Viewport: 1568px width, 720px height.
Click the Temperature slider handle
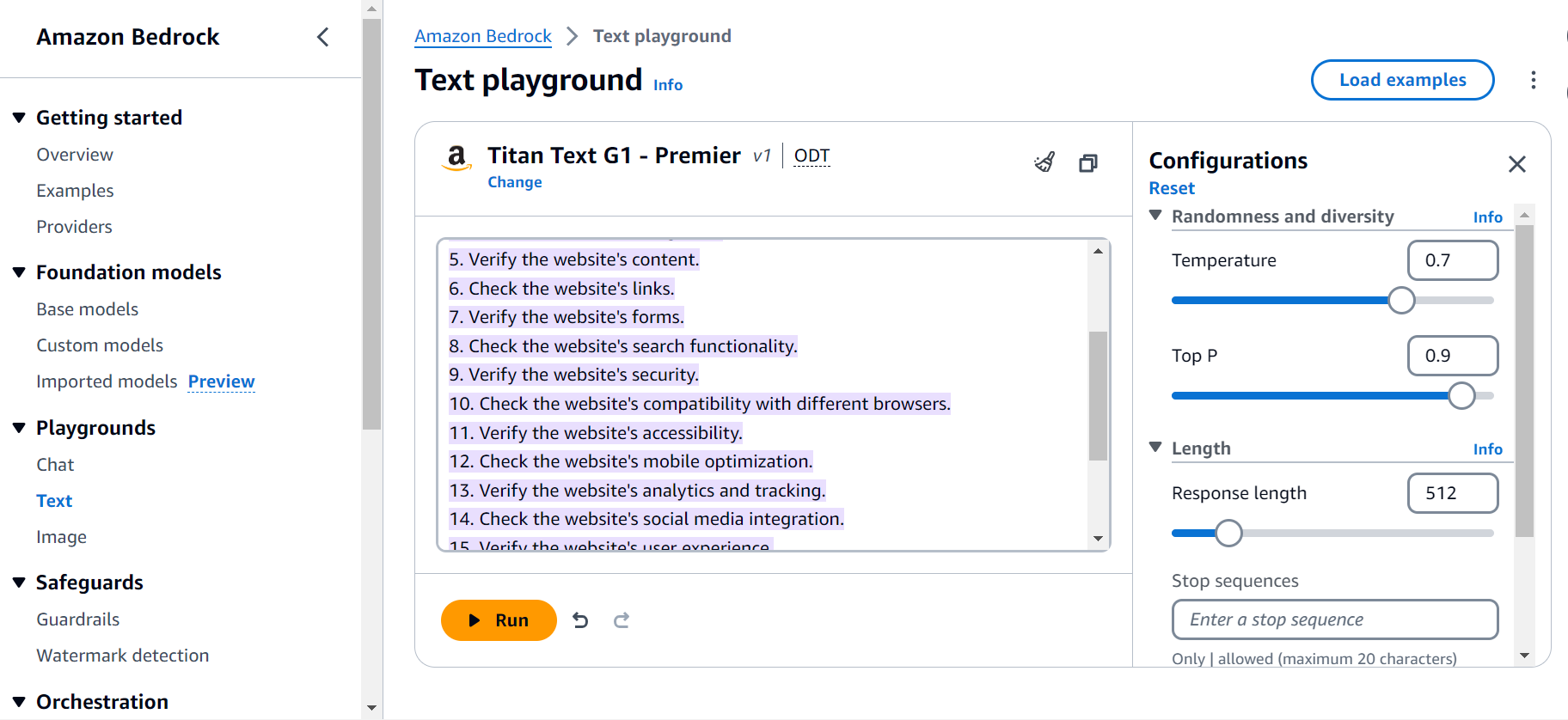coord(1401,301)
